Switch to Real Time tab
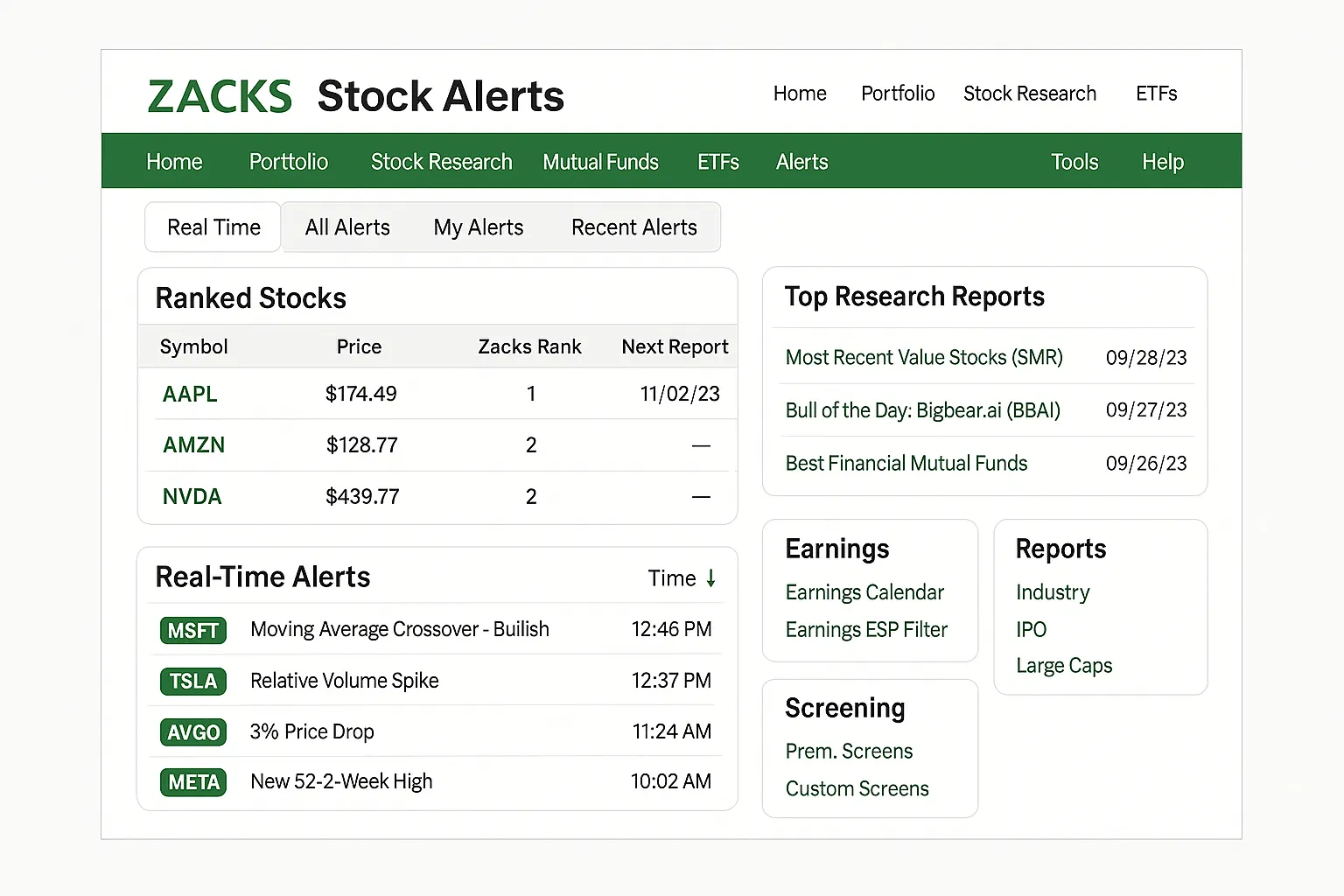The width and height of the screenshot is (1344, 896). (213, 227)
